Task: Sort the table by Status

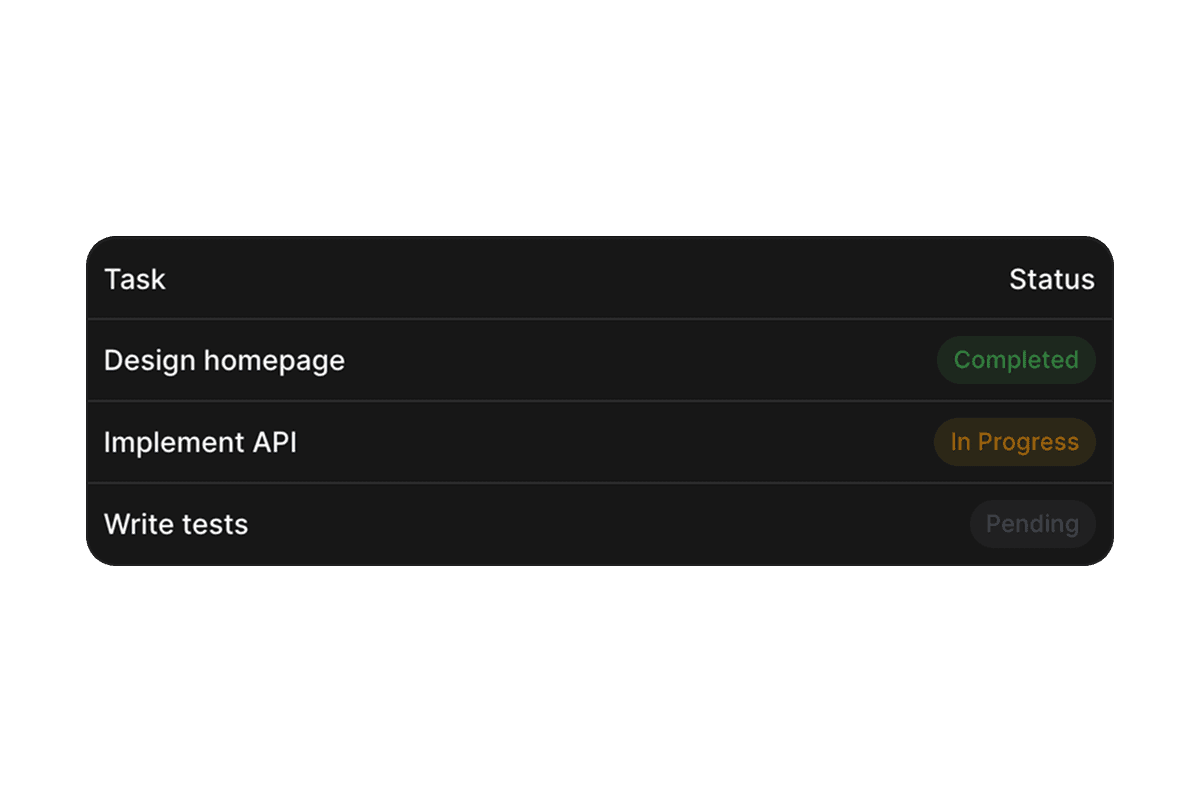Action: [x=1051, y=279]
